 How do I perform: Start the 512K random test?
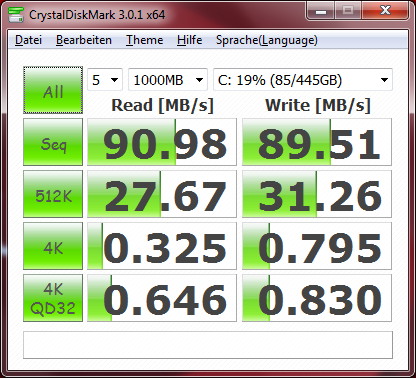[x=53, y=194]
